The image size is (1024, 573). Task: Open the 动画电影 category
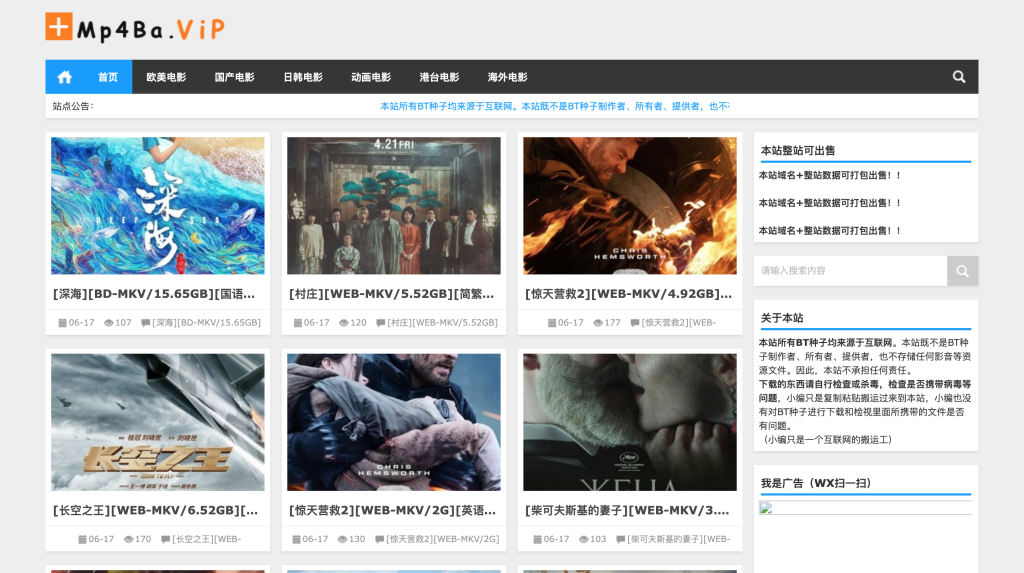[x=371, y=77]
